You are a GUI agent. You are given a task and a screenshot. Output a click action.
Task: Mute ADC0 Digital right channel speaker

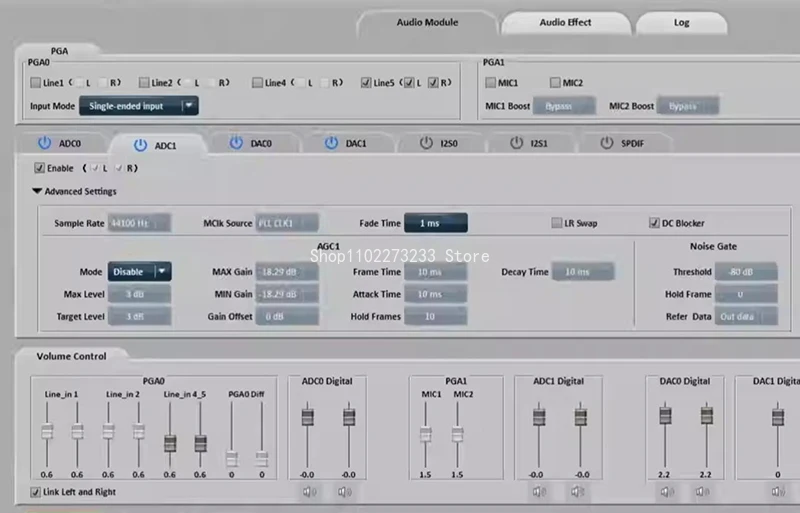pyautogui.click(x=344, y=492)
